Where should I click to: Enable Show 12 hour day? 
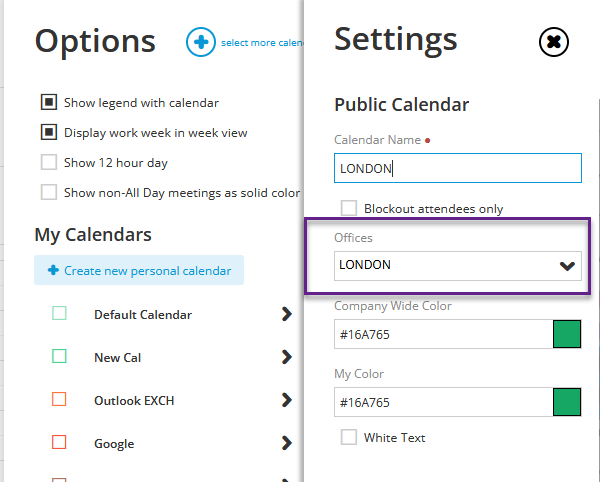point(49,162)
